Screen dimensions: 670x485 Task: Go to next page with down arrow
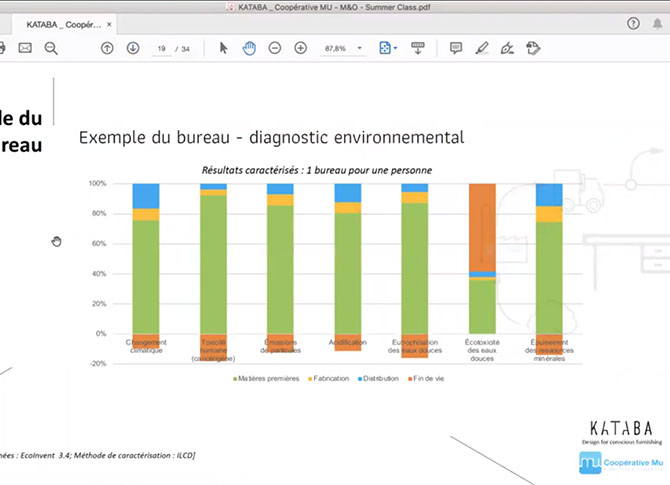point(133,48)
